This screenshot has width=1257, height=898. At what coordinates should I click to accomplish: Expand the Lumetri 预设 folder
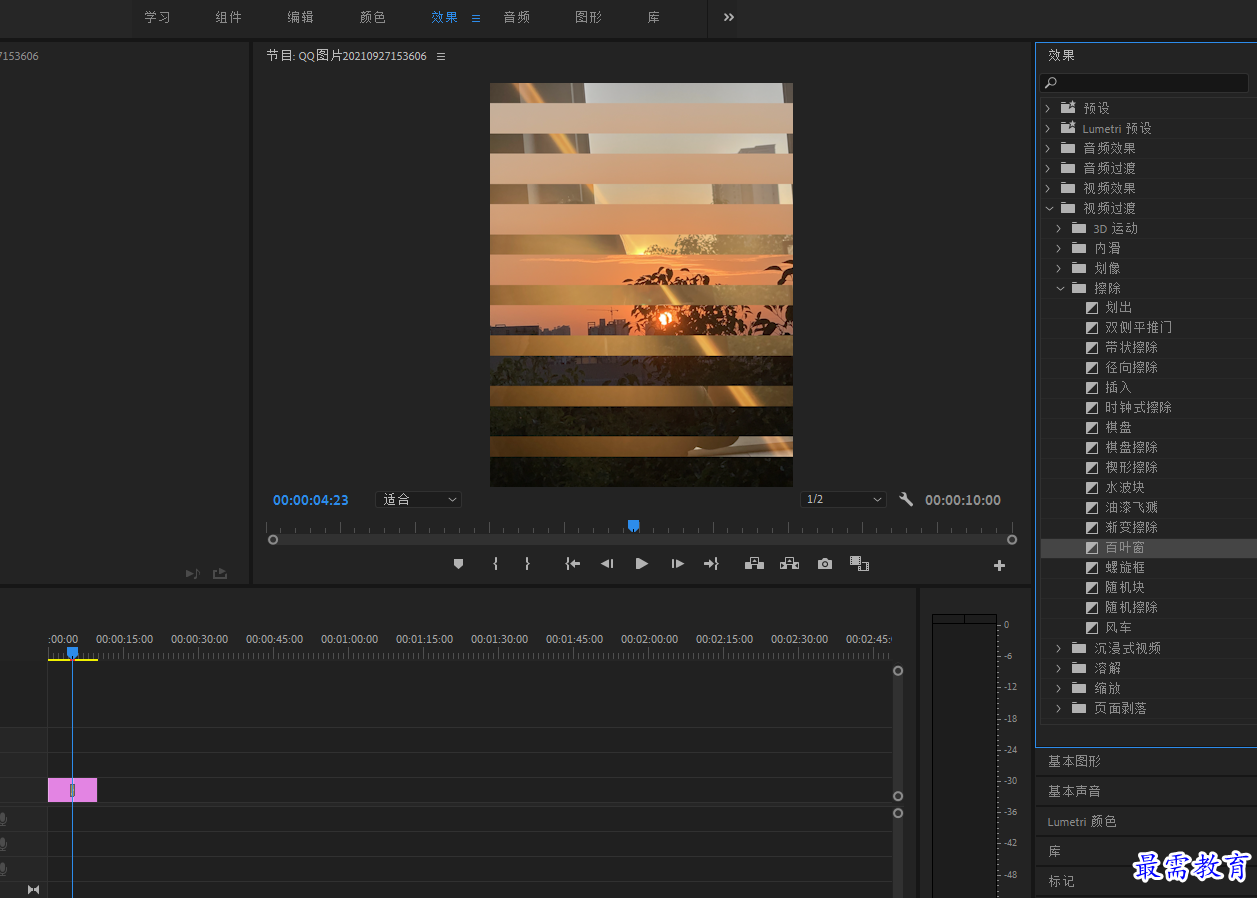tap(1048, 128)
